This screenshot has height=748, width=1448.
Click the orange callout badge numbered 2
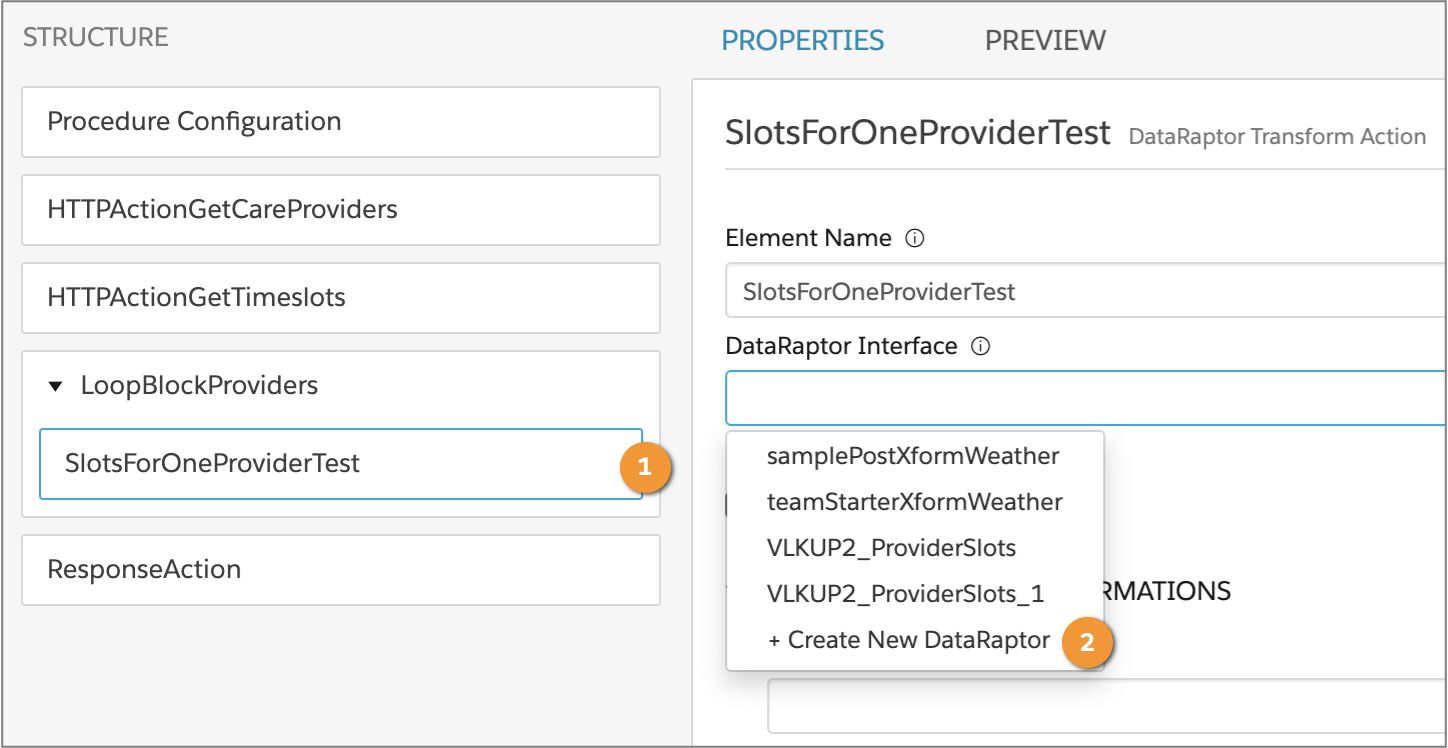click(1090, 644)
